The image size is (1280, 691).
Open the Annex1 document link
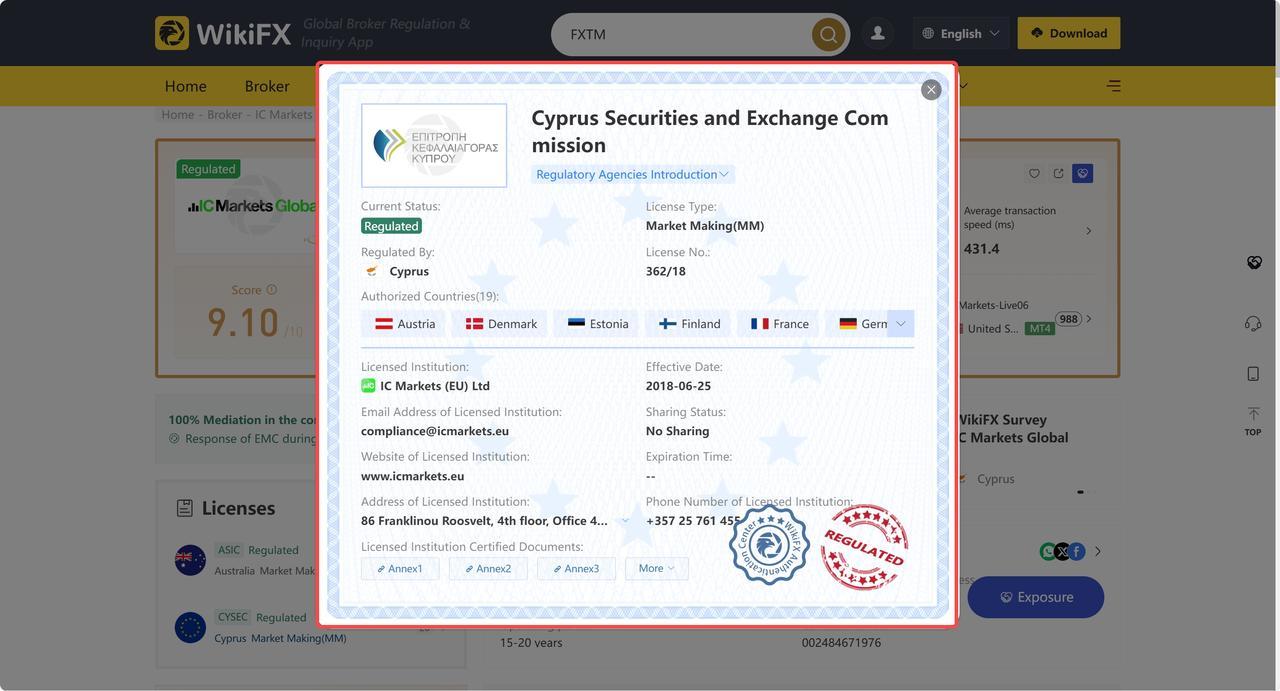click(x=400, y=568)
